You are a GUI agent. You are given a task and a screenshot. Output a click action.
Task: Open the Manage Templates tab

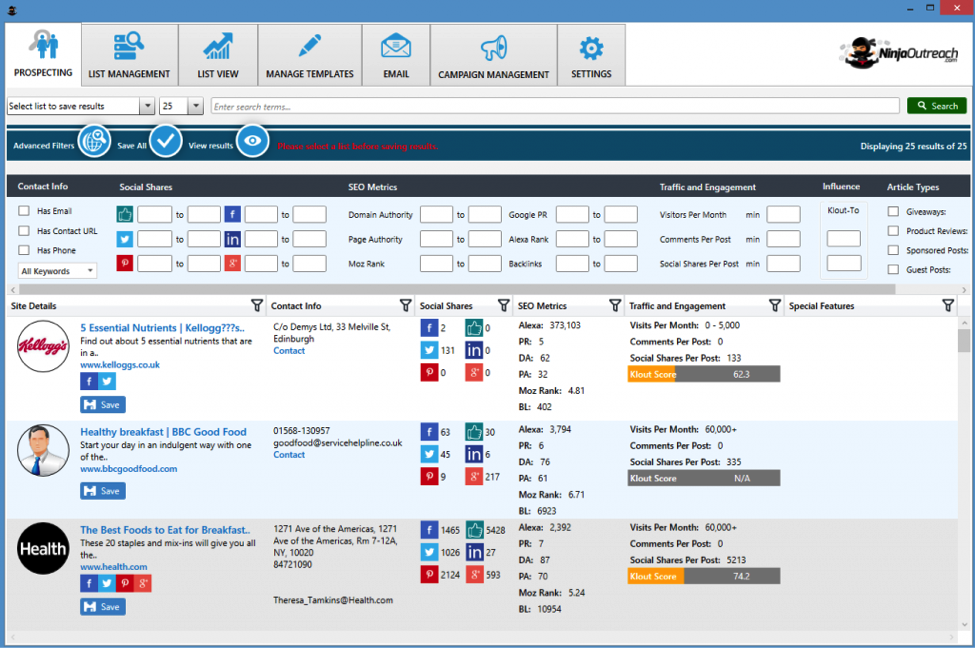click(310, 55)
